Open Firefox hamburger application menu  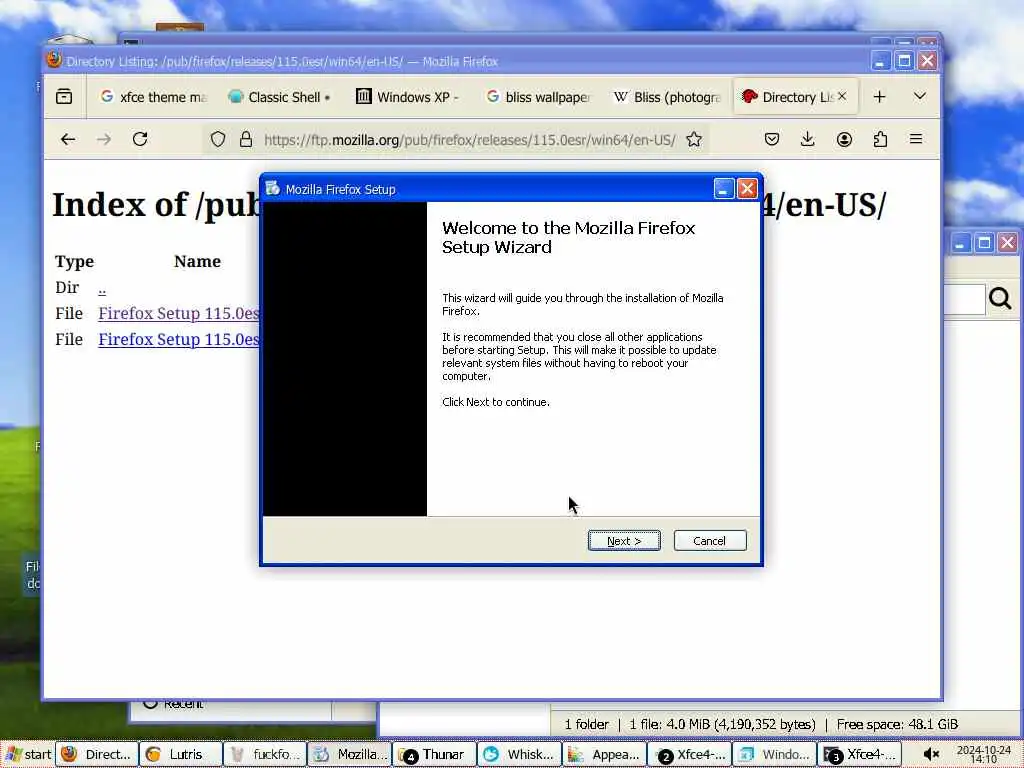(x=916, y=139)
